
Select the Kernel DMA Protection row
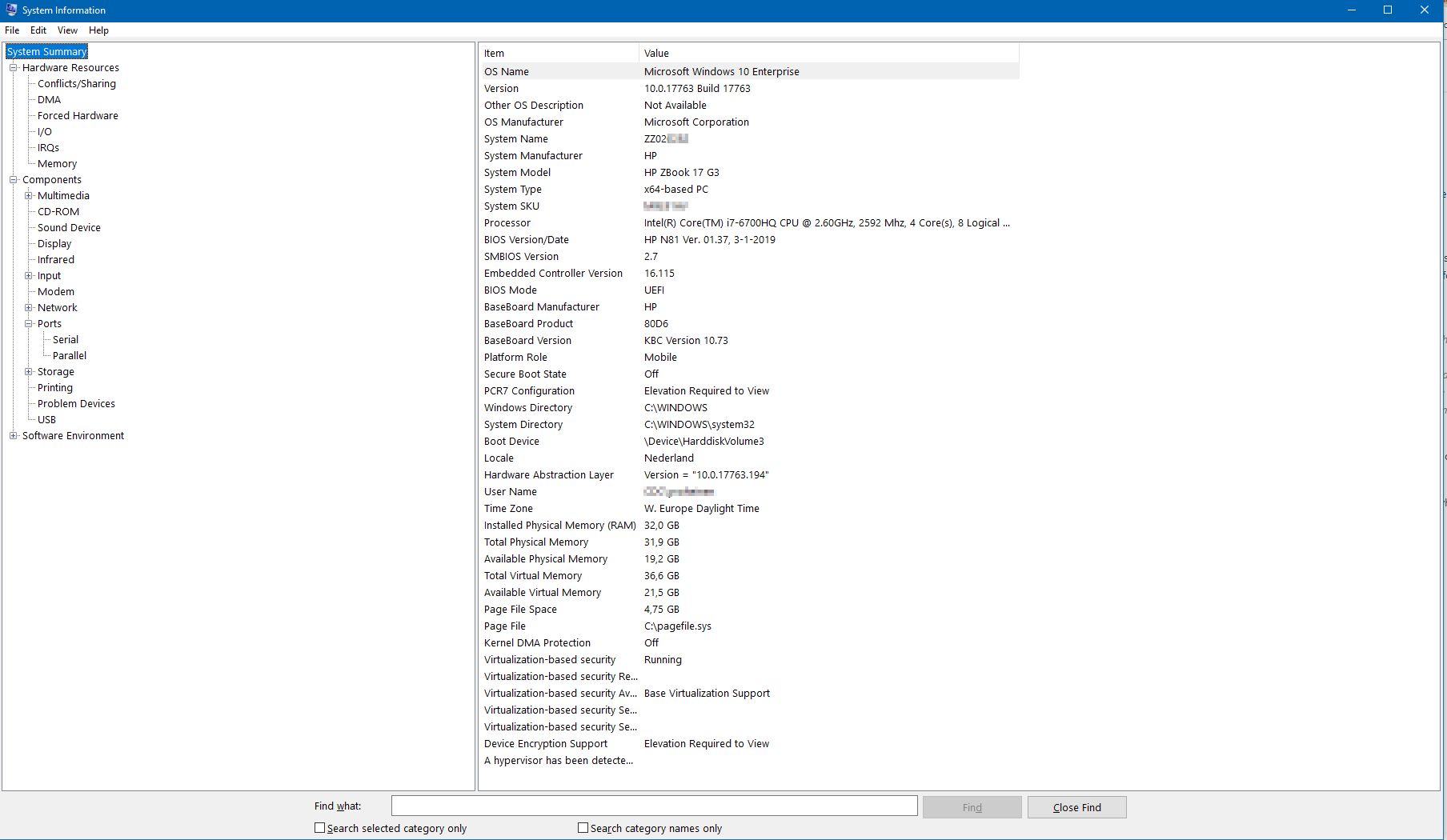tap(749, 643)
